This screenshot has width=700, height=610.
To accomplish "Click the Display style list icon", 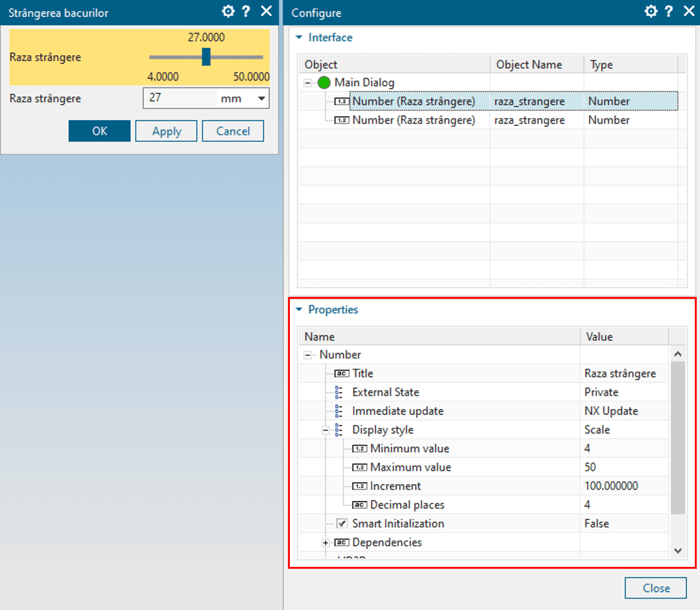I will point(339,430).
